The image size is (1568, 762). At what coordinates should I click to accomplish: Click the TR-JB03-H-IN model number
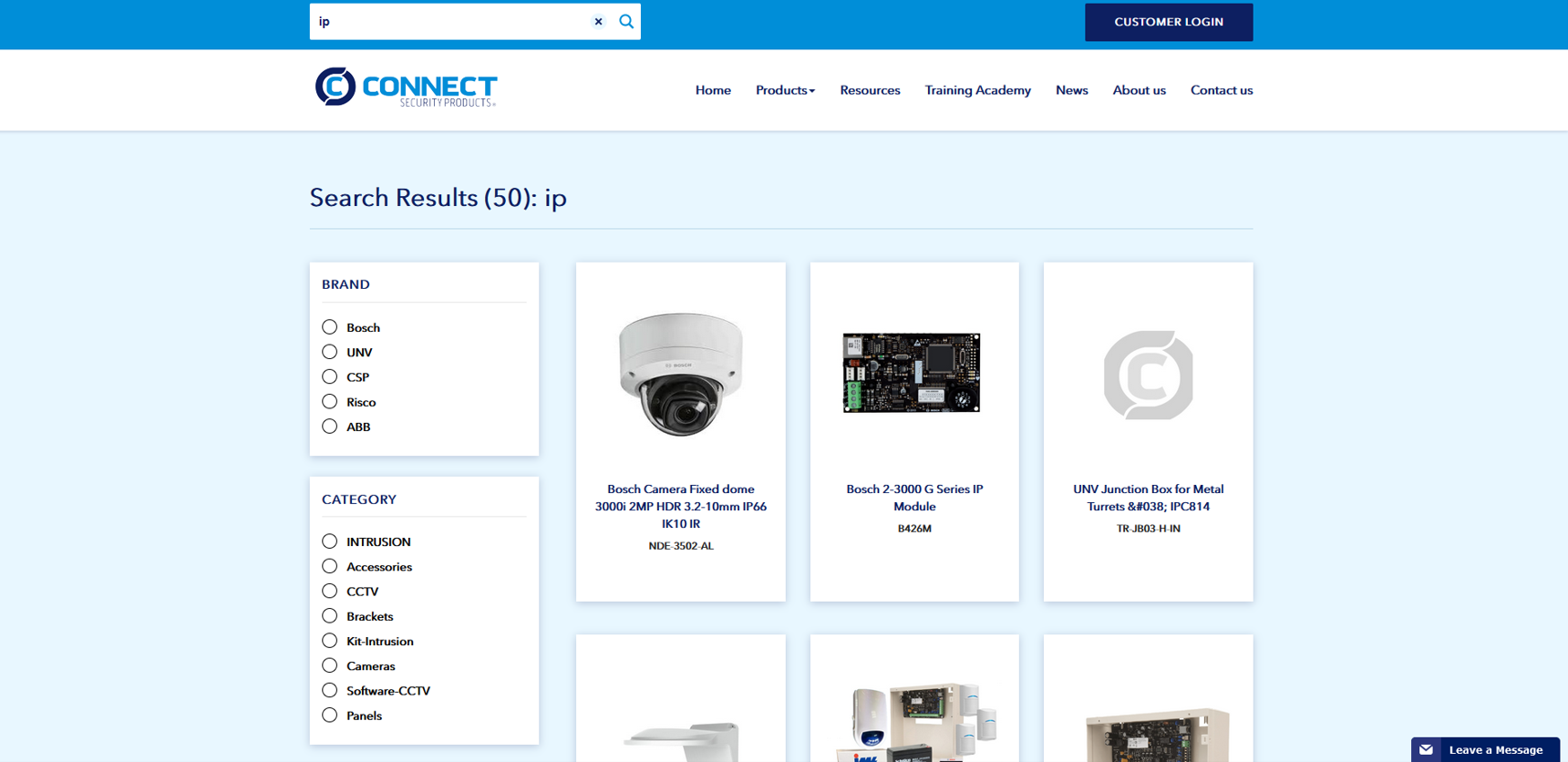click(1148, 529)
